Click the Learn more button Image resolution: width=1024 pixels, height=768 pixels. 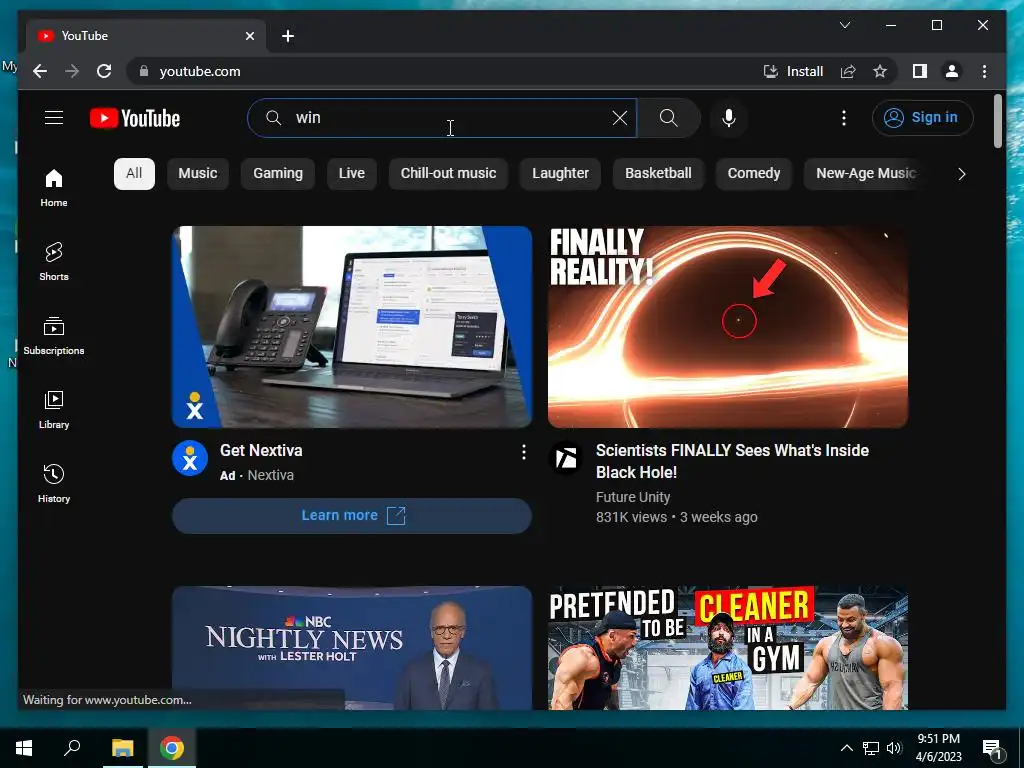coord(352,515)
